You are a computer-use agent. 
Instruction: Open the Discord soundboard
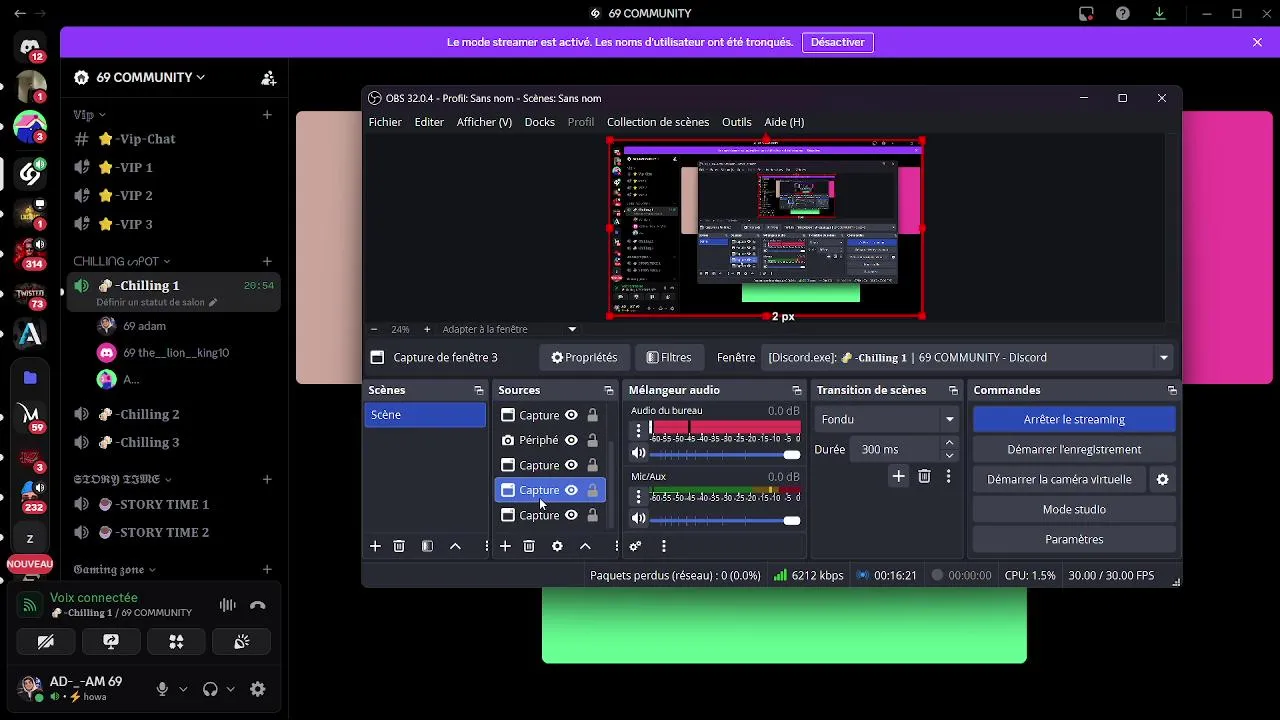pyautogui.click(x=241, y=642)
